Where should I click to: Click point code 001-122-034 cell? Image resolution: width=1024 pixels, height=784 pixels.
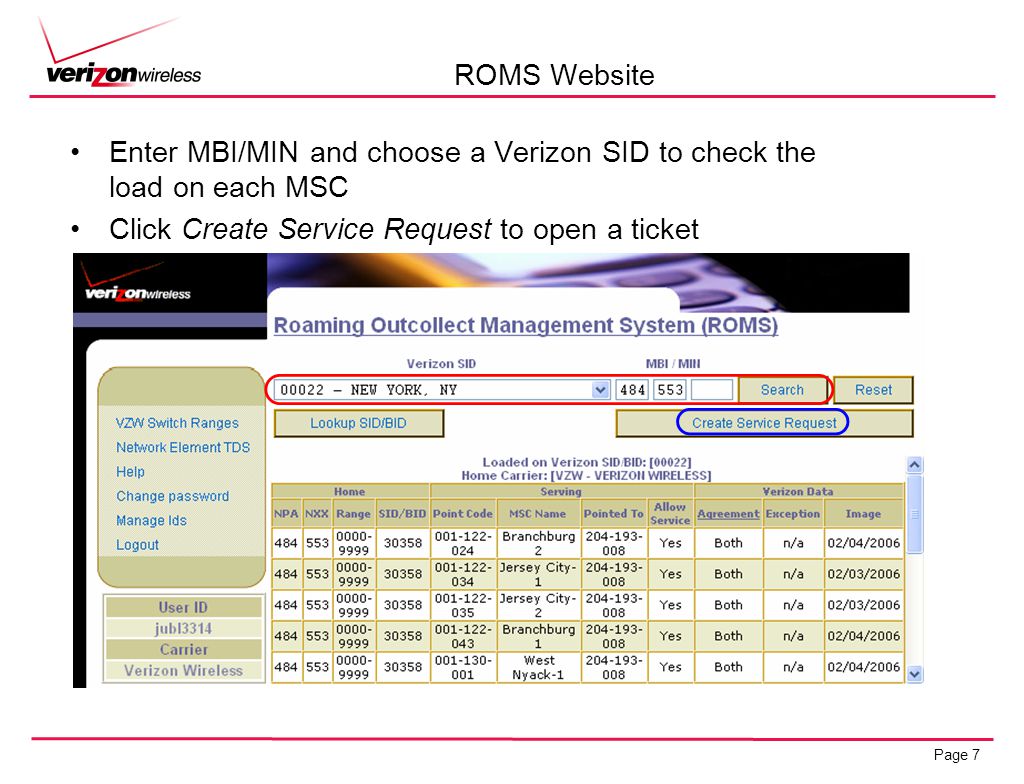[x=462, y=574]
